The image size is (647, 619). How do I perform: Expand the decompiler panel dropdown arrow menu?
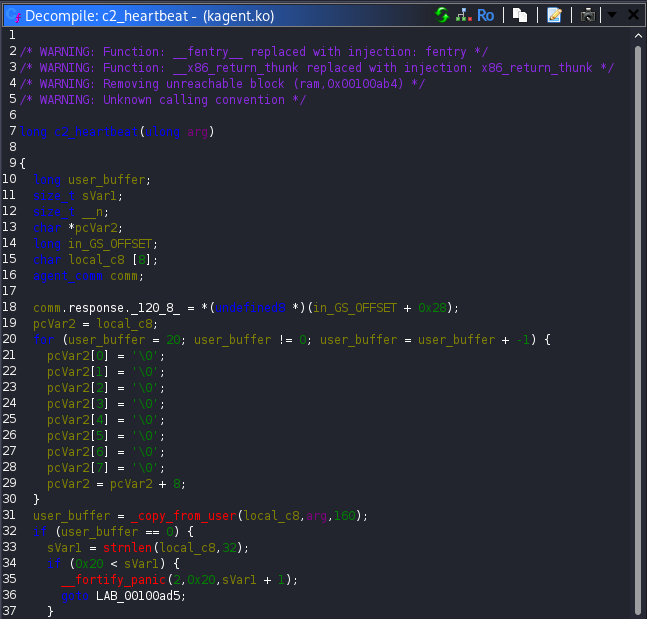(x=611, y=15)
